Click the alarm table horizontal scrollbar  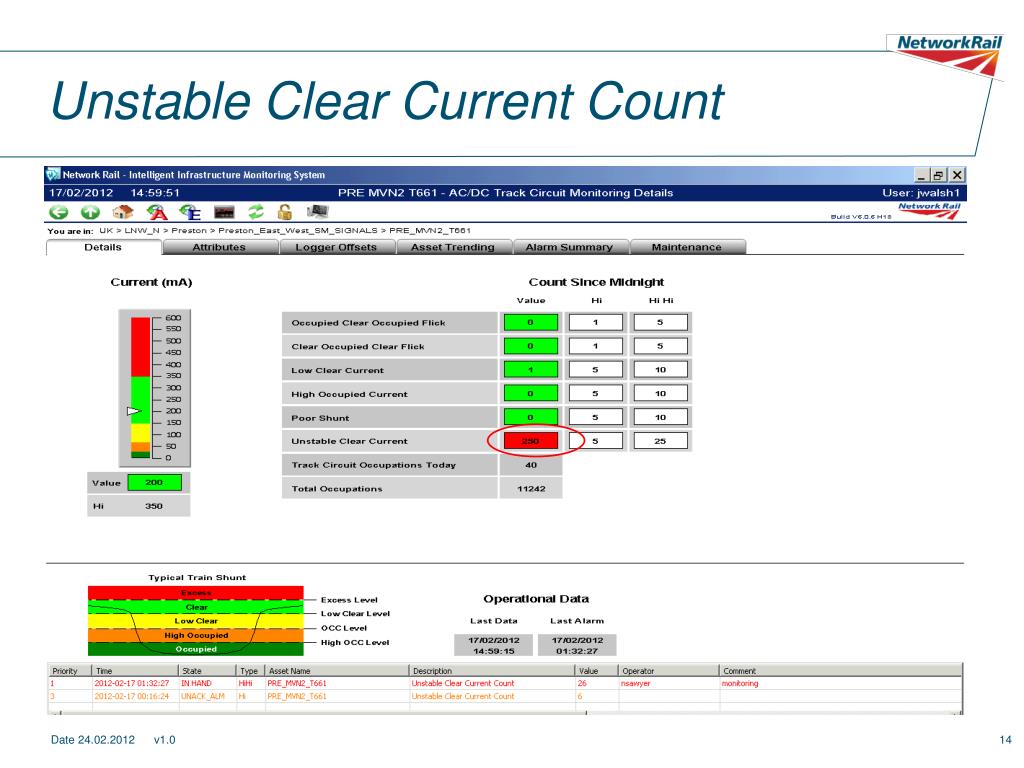[x=505, y=712]
